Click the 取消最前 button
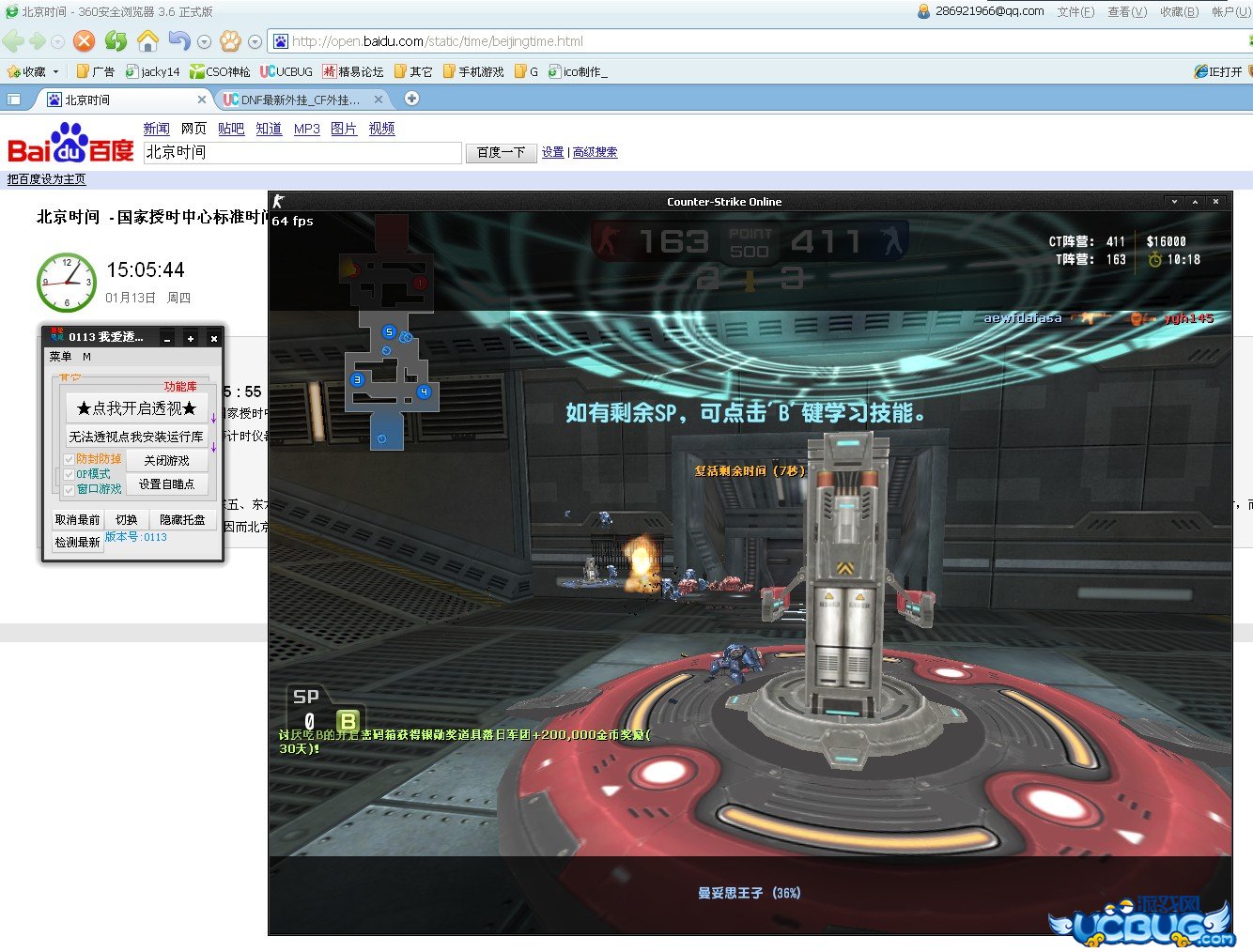The height and width of the screenshot is (952, 1253). tap(77, 520)
